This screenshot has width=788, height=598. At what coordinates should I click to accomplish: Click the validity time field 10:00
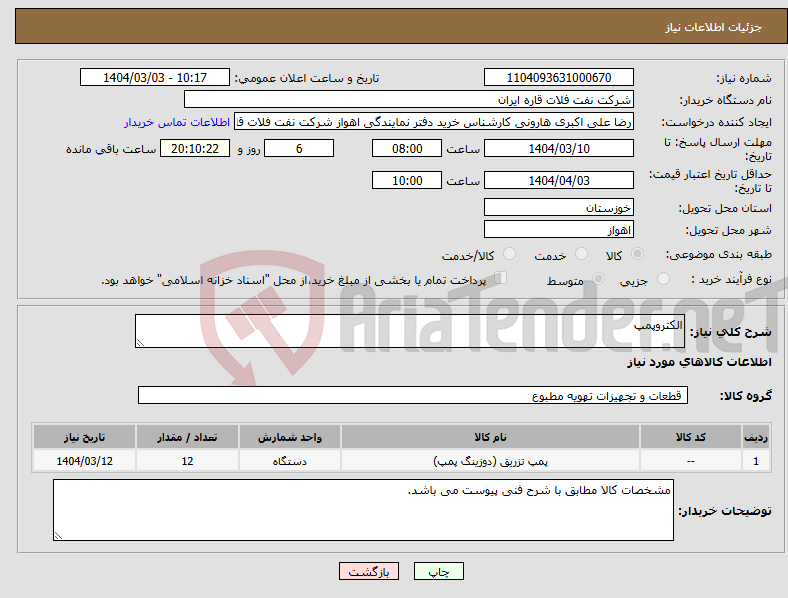(x=407, y=180)
